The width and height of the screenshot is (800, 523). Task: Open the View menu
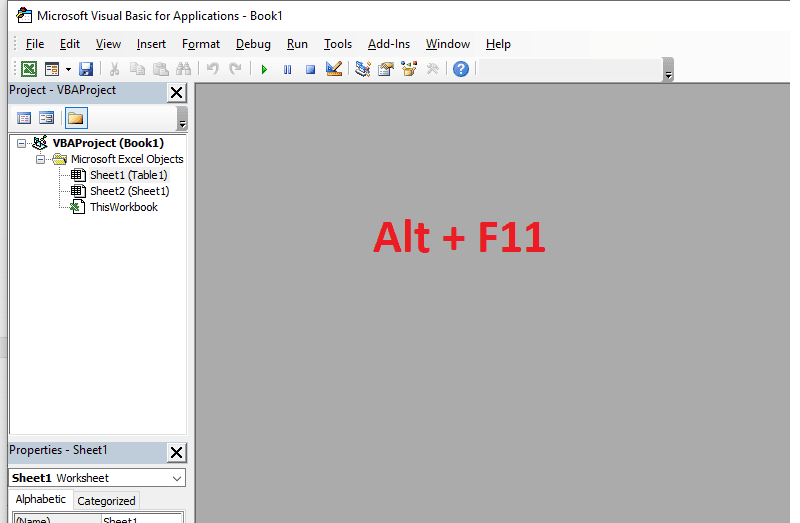108,44
